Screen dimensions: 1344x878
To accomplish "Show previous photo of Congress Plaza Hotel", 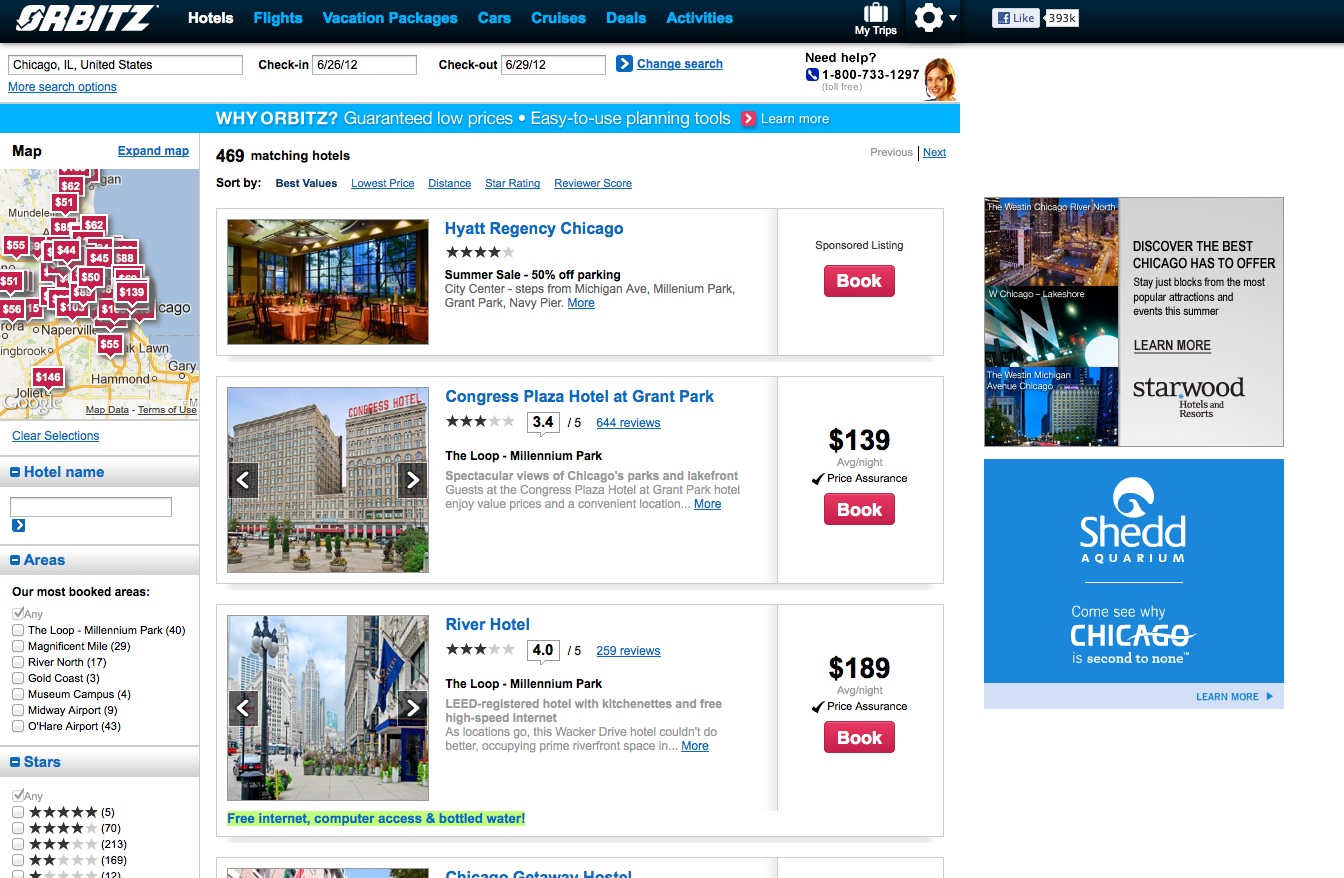I will coord(243,480).
